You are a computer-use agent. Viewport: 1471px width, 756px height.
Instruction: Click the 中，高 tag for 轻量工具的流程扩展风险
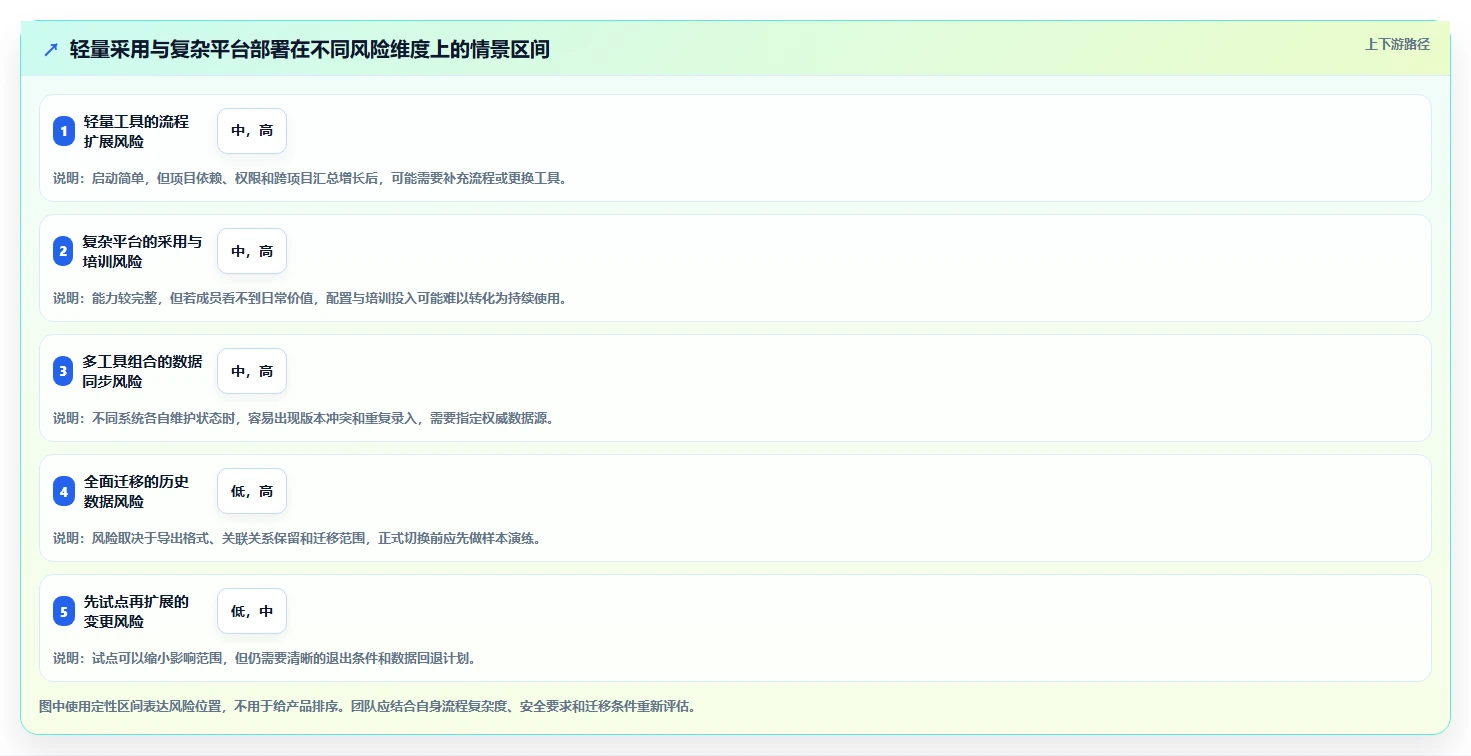(252, 131)
